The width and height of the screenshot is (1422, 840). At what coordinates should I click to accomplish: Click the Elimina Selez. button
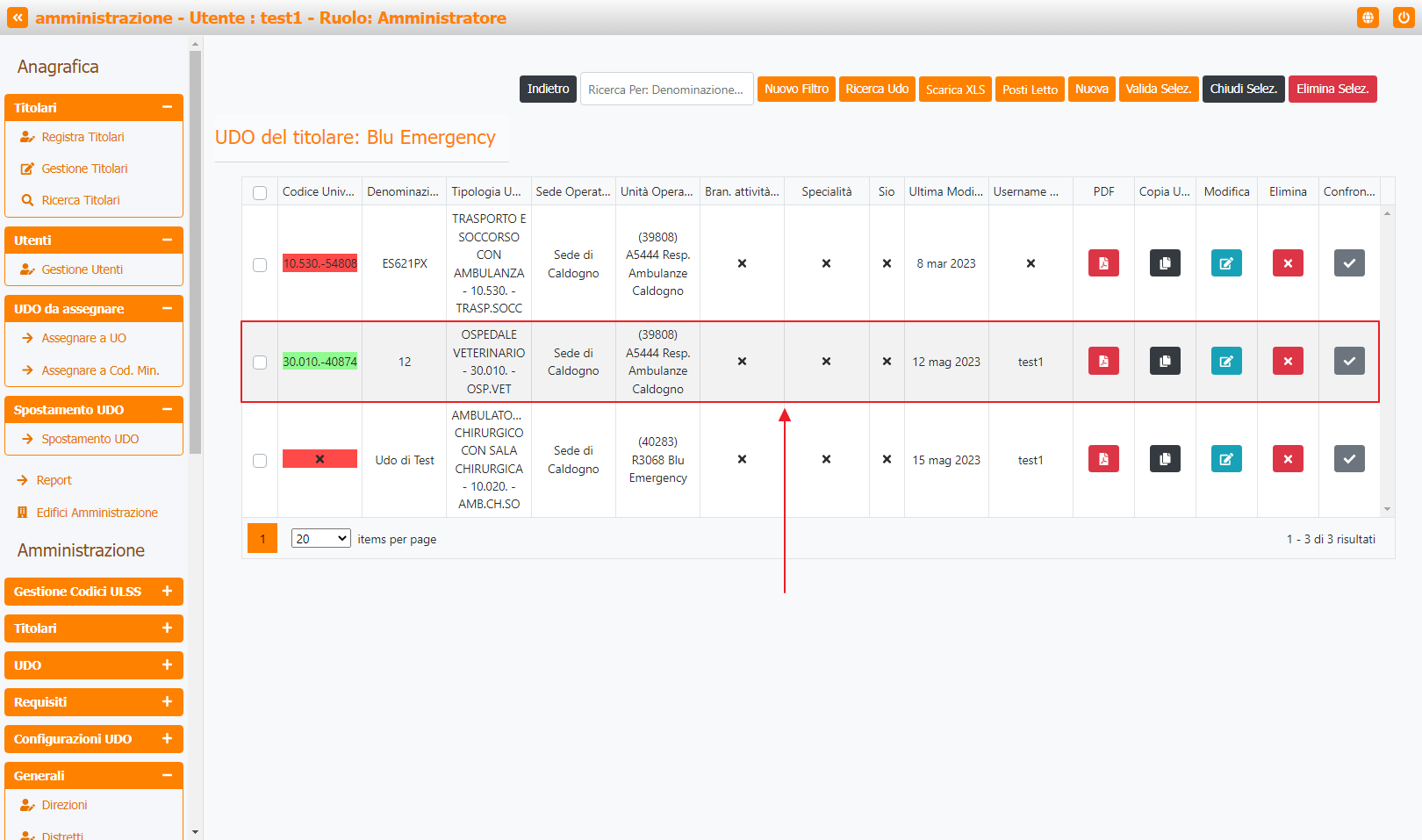pos(1332,89)
